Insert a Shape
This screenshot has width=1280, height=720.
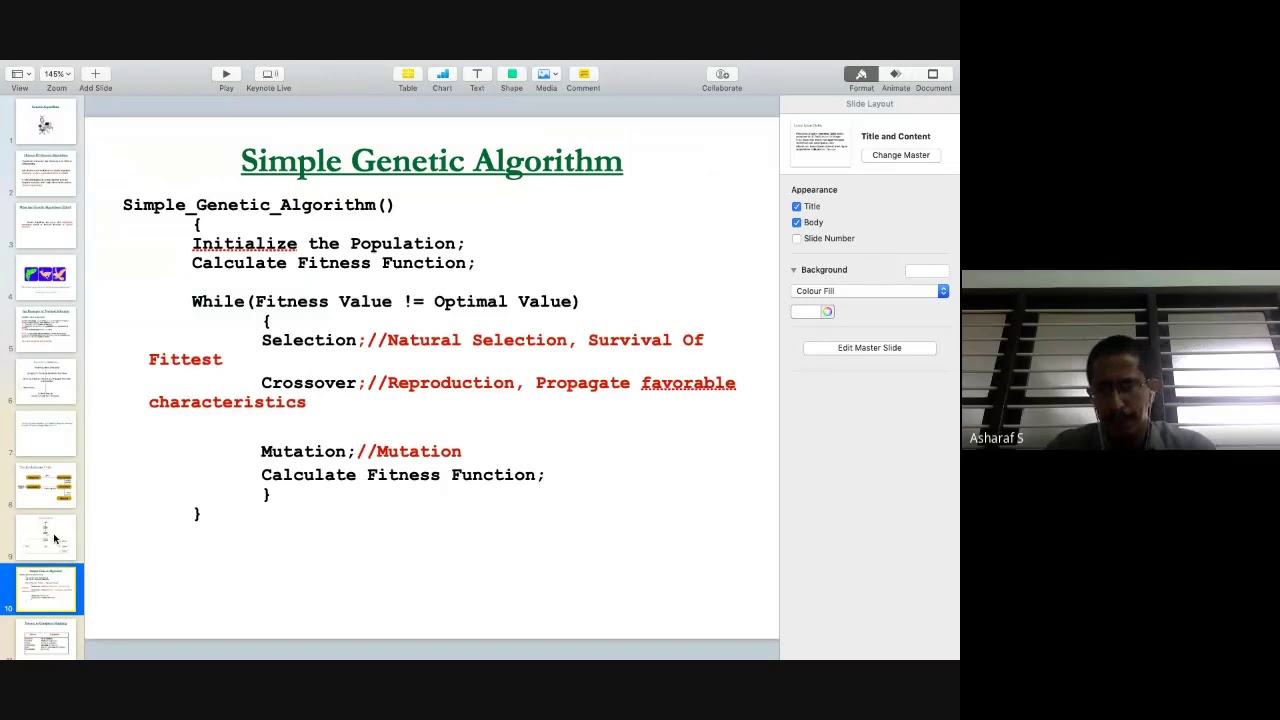pos(511,74)
